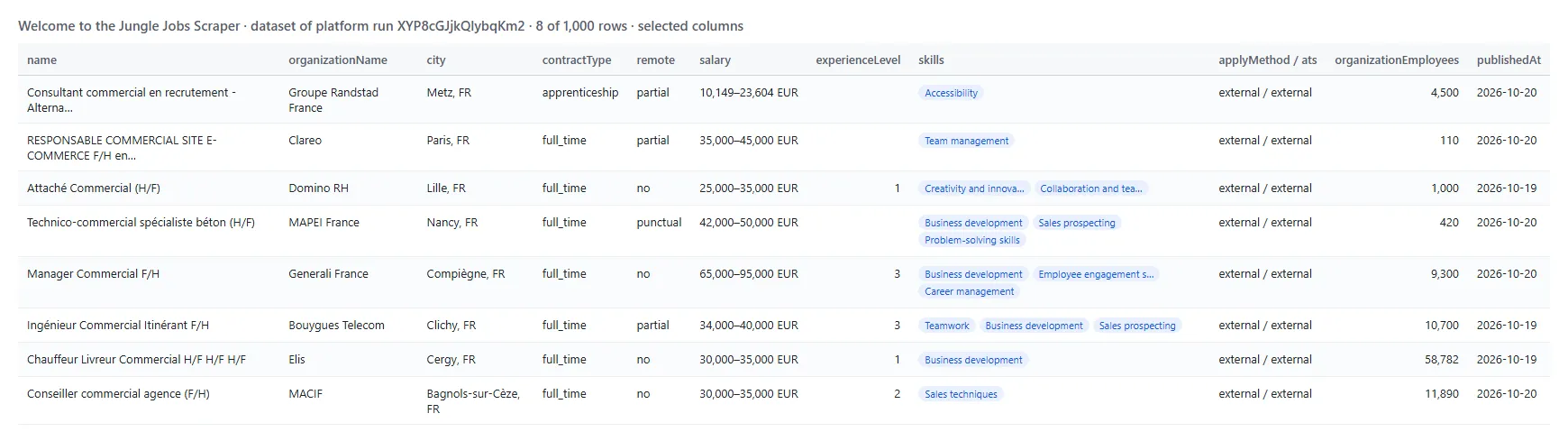Select the Team management skill tag
The height and width of the screenshot is (441, 1568).
point(966,141)
